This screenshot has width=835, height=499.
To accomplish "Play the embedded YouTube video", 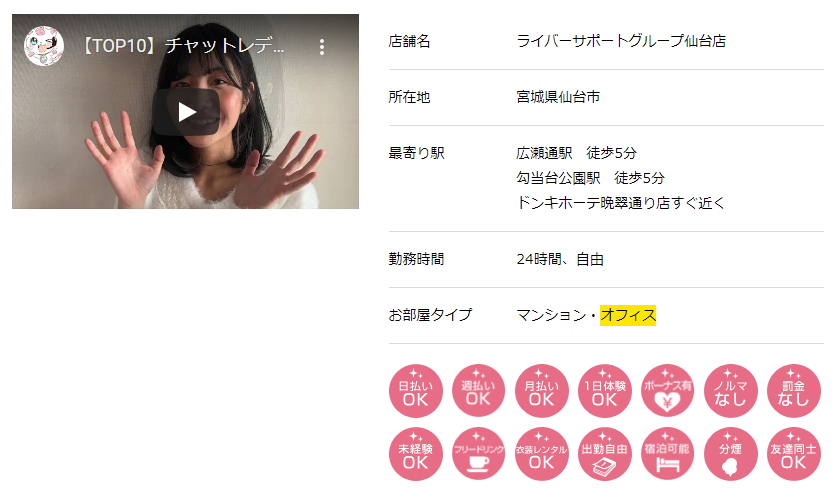I will point(186,112).
